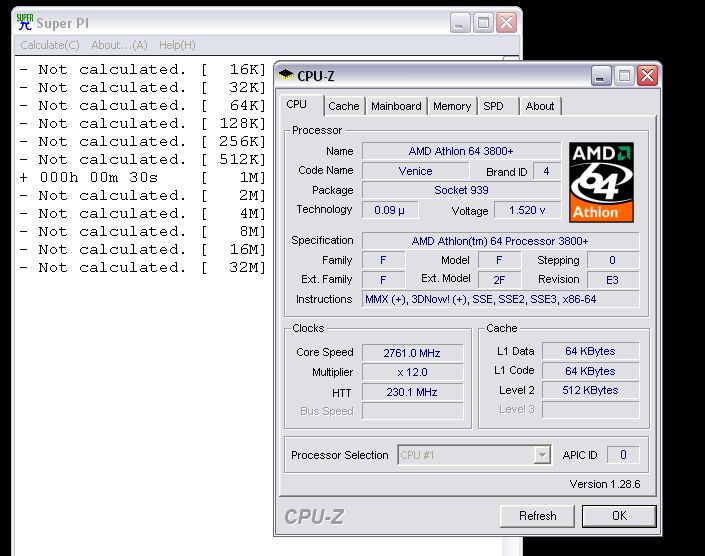
Task: Open the Processor Selection CPU #1 dropdown
Action: [x=474, y=455]
